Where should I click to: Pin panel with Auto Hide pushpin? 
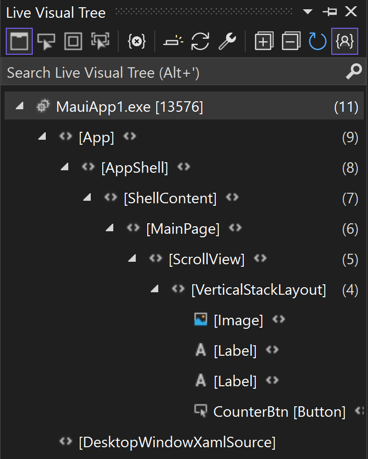(330, 12)
